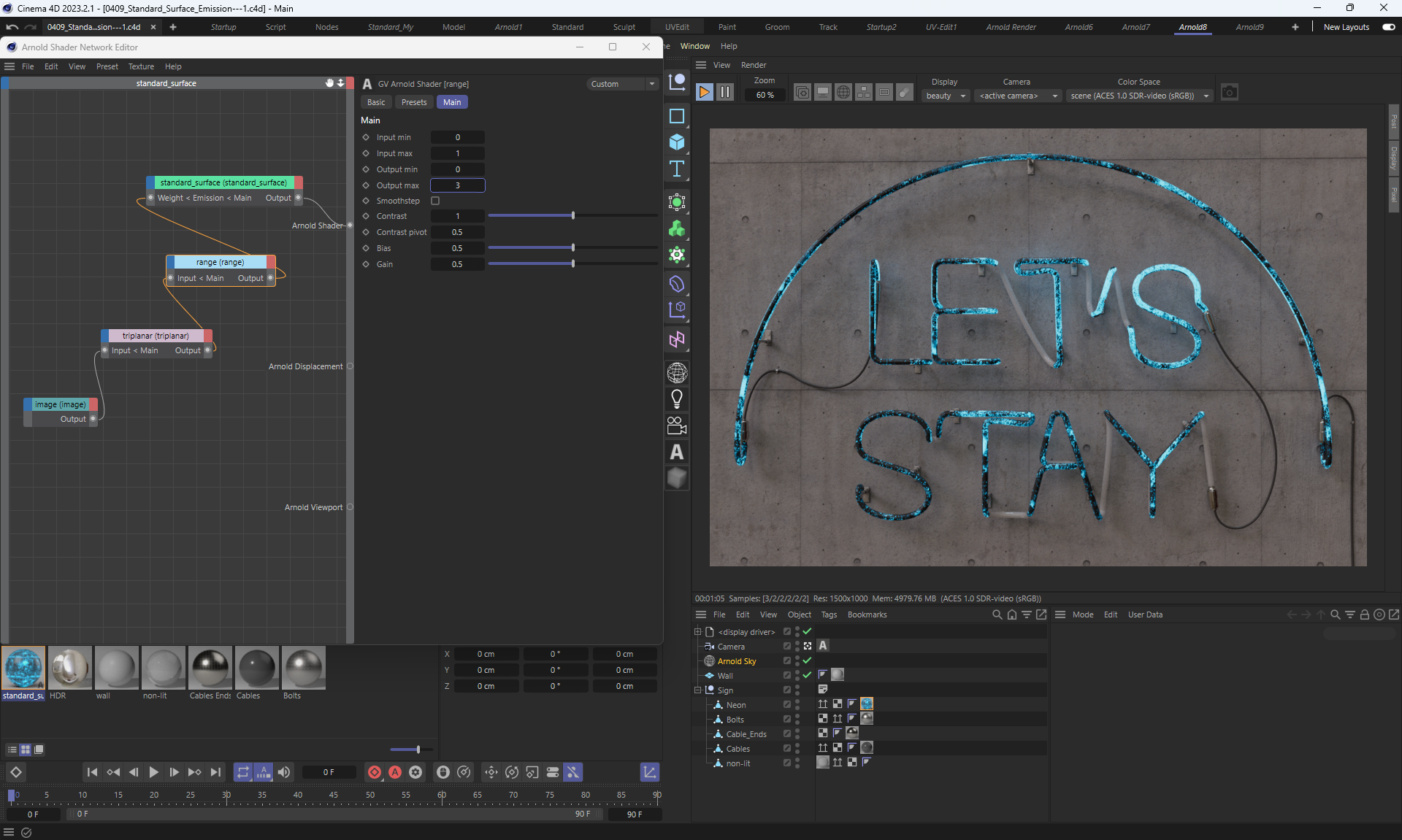Enable the Smoothstep checkbox
The height and width of the screenshot is (840, 1402).
click(435, 201)
